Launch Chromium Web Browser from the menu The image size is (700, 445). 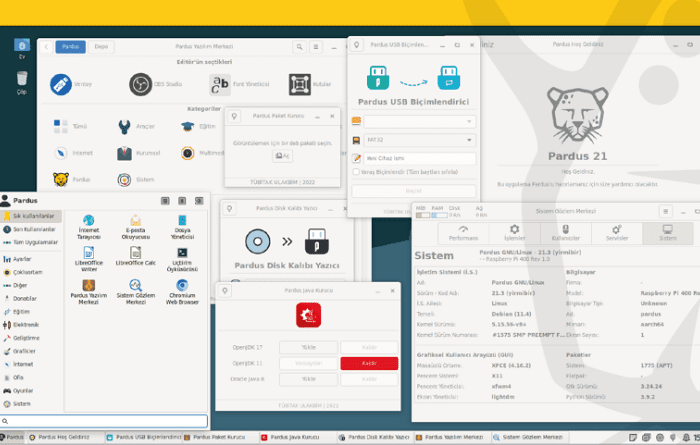coord(182,292)
